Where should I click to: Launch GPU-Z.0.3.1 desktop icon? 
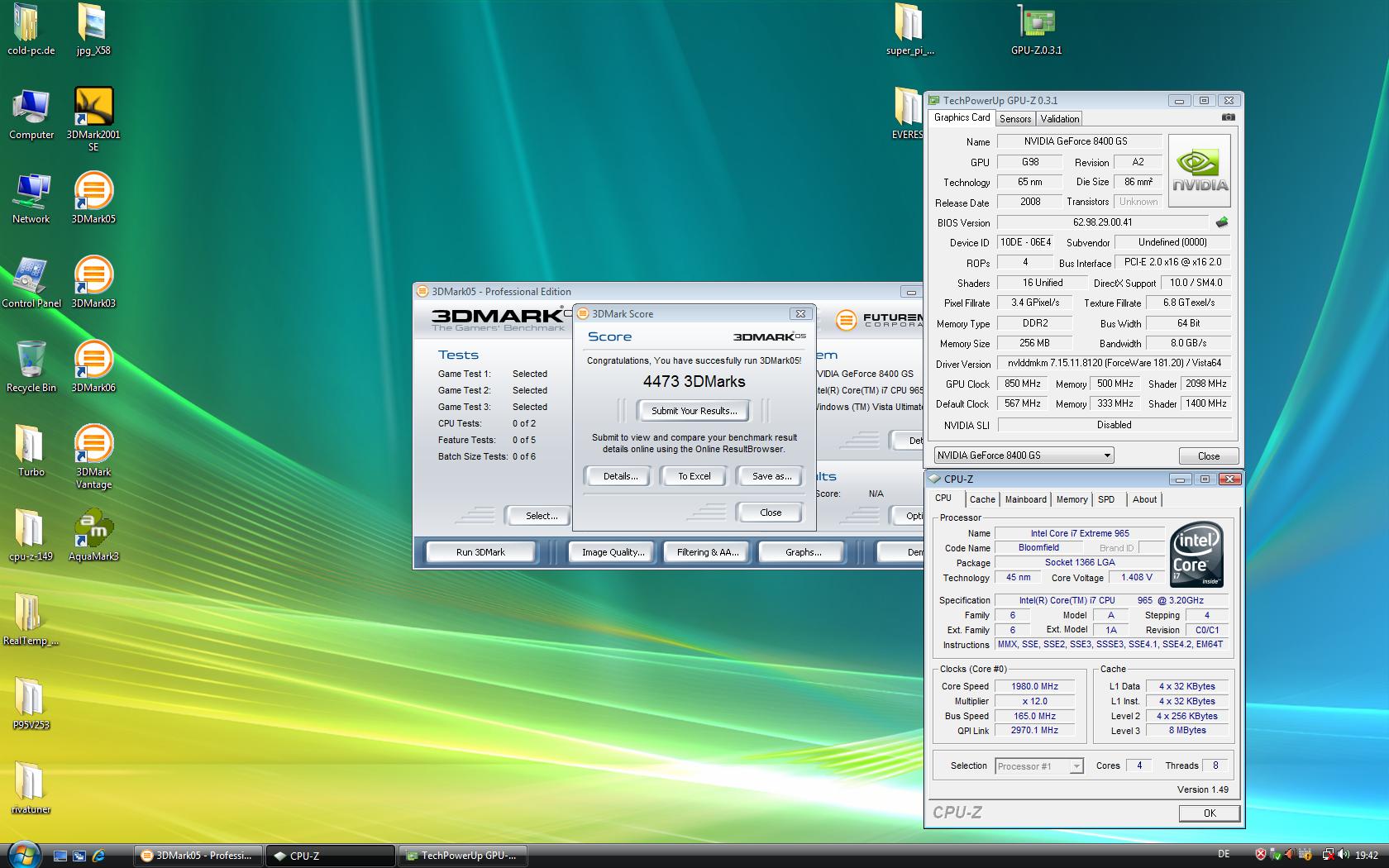1036,29
